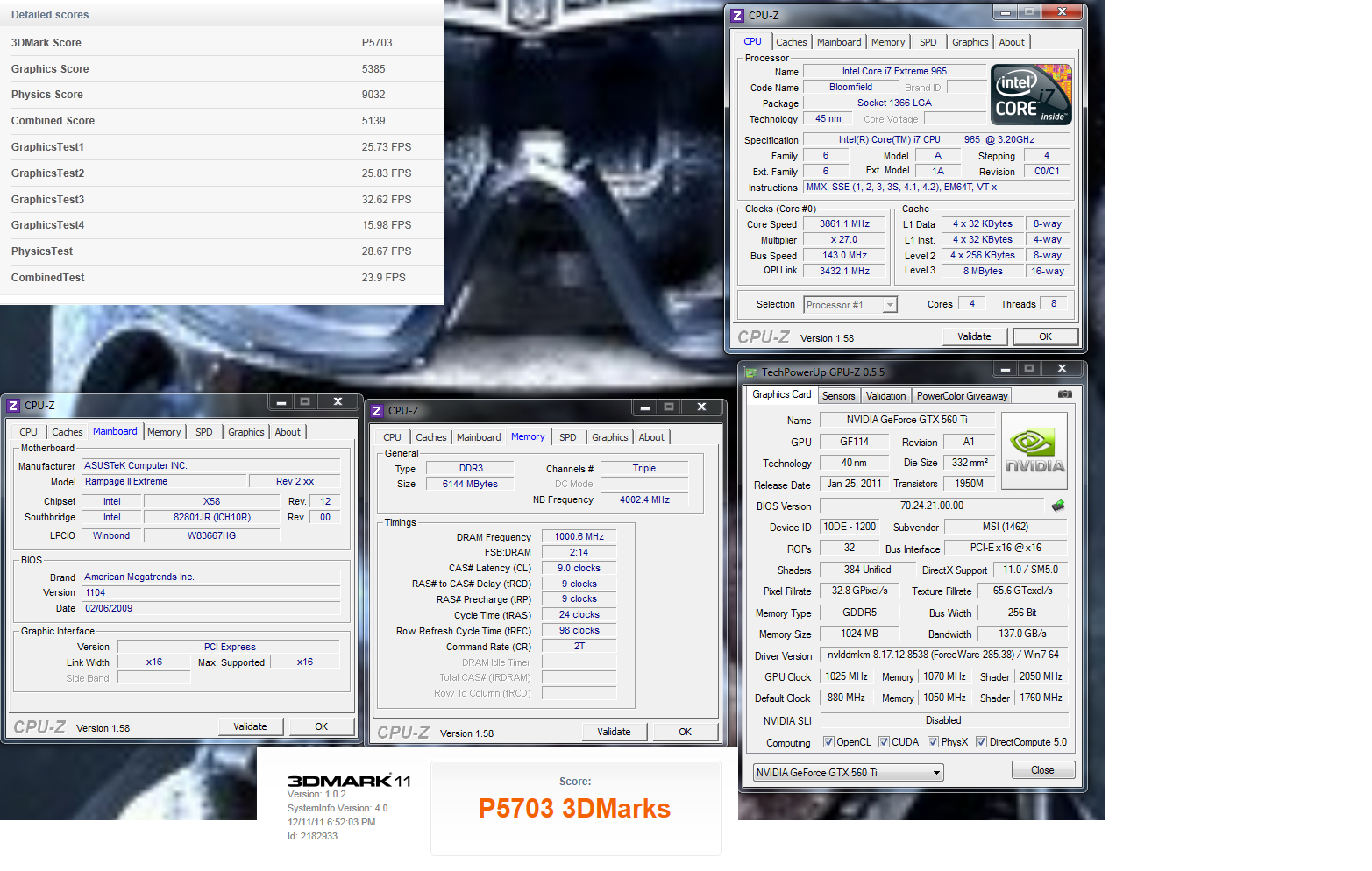Open About tab in the Mainboard CPU-Z window
This screenshot has height=871, width=1372.
(x=288, y=432)
